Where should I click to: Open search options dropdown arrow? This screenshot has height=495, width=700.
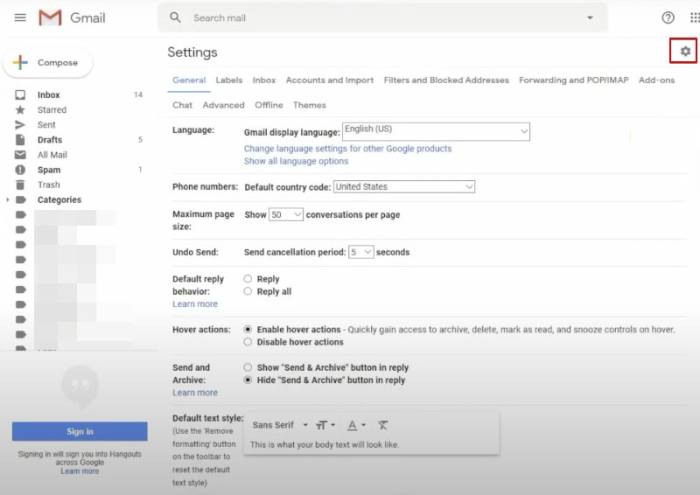tap(590, 18)
